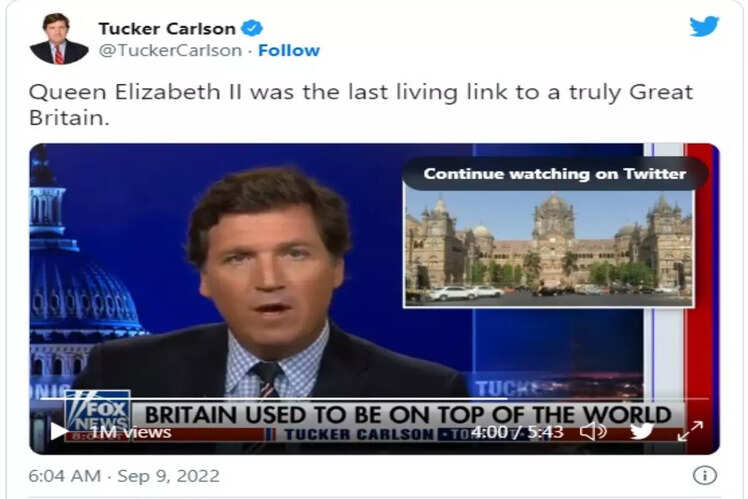Select Continue watching on Twitter

554,174
